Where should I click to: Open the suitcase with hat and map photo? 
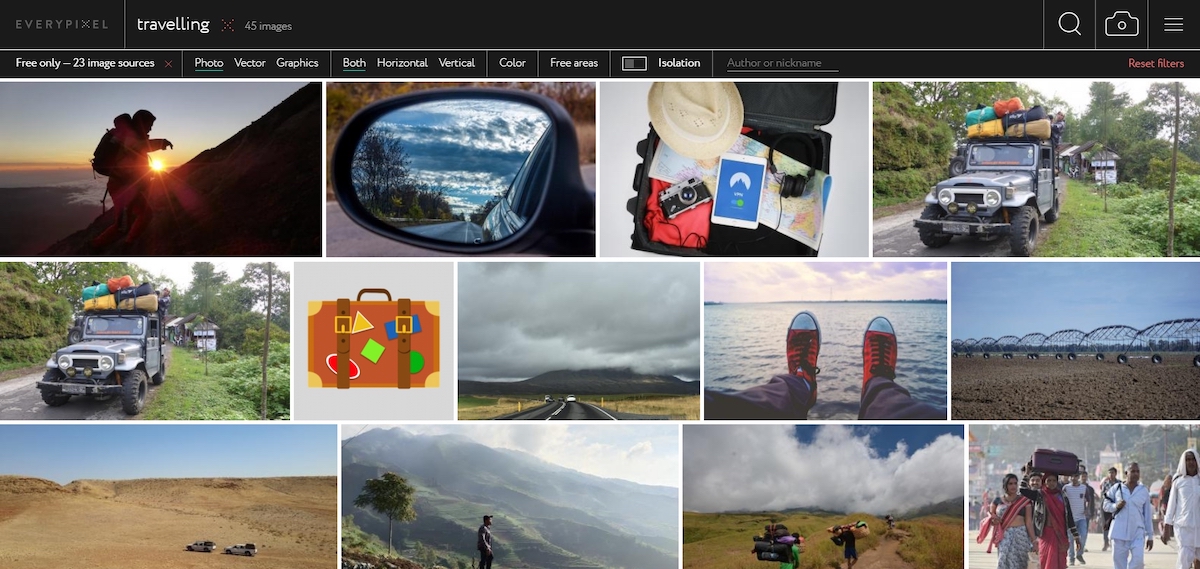tap(734, 169)
